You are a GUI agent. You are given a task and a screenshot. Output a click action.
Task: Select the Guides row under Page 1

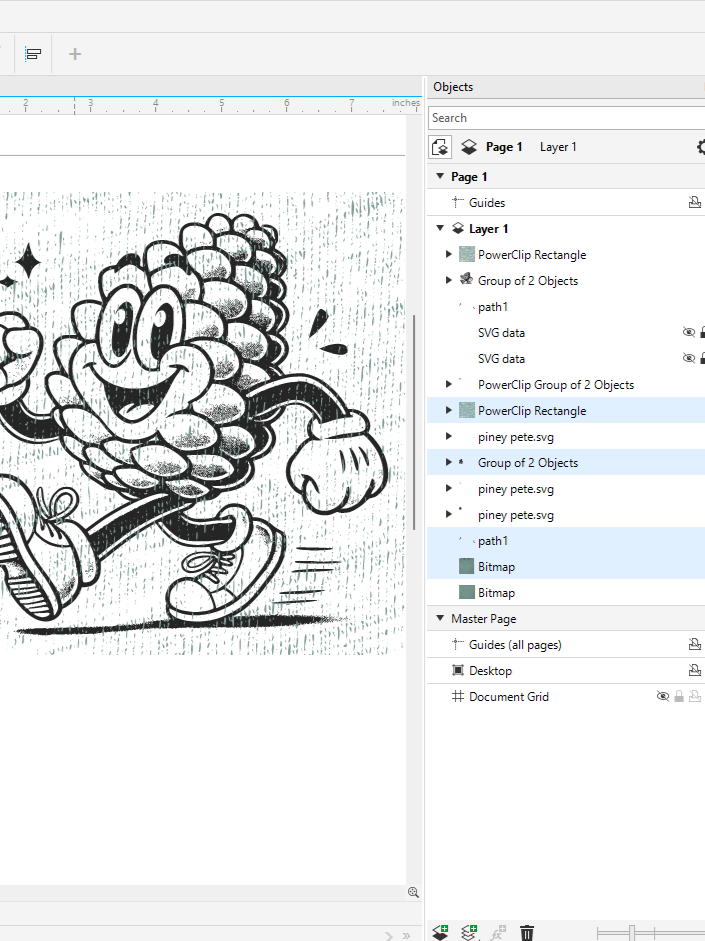(566, 203)
